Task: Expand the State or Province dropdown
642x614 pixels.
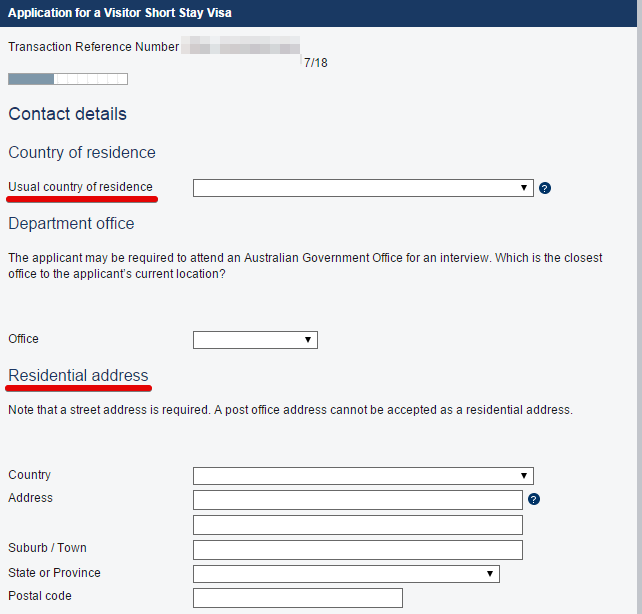Action: click(345, 574)
